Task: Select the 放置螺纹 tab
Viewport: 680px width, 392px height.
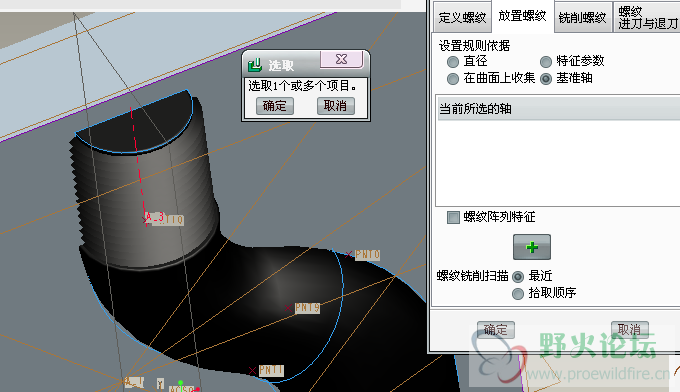Action: coord(523,16)
